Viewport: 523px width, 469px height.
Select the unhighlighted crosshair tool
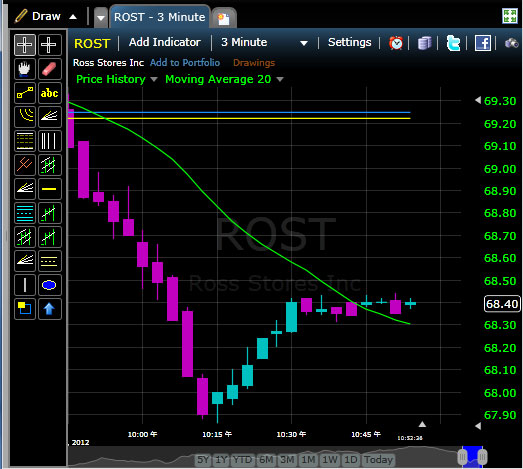click(50, 45)
